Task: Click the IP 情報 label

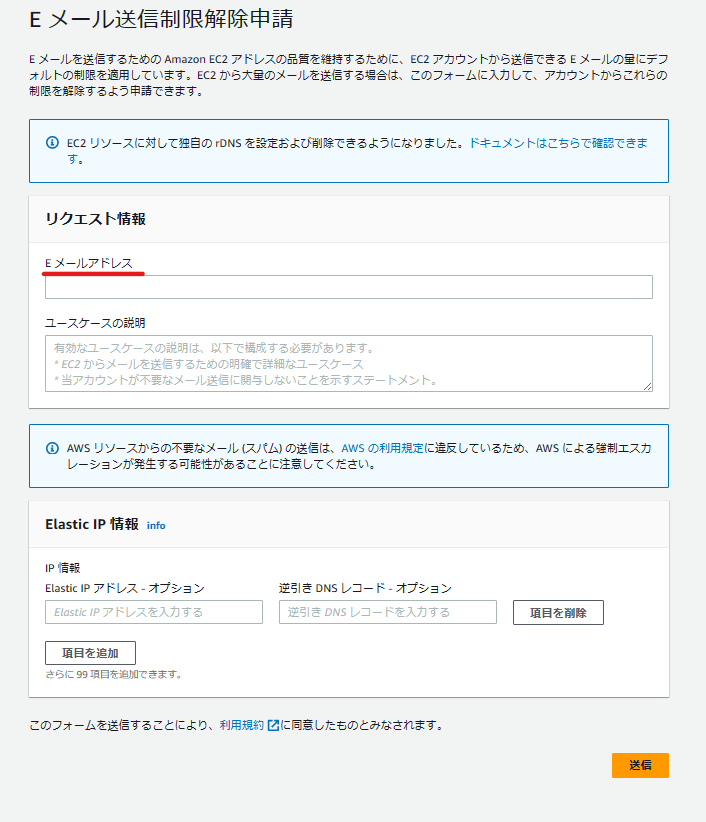Action: (x=62, y=568)
